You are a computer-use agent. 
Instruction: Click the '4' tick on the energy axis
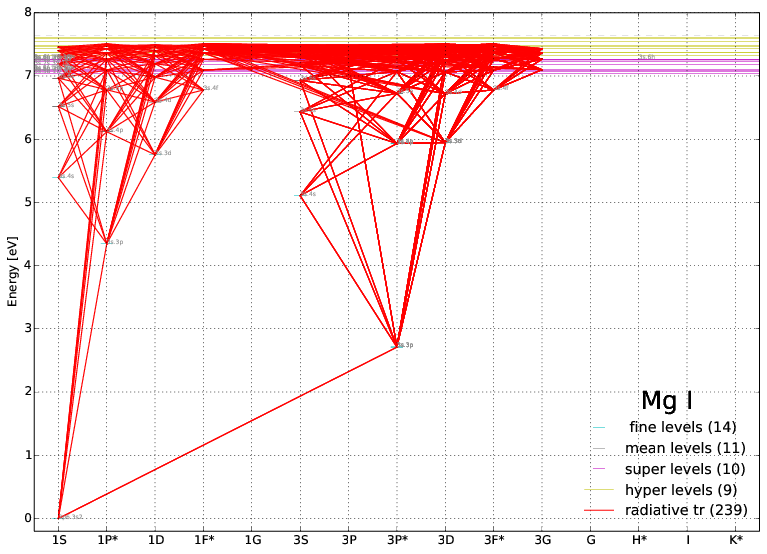tap(27, 265)
